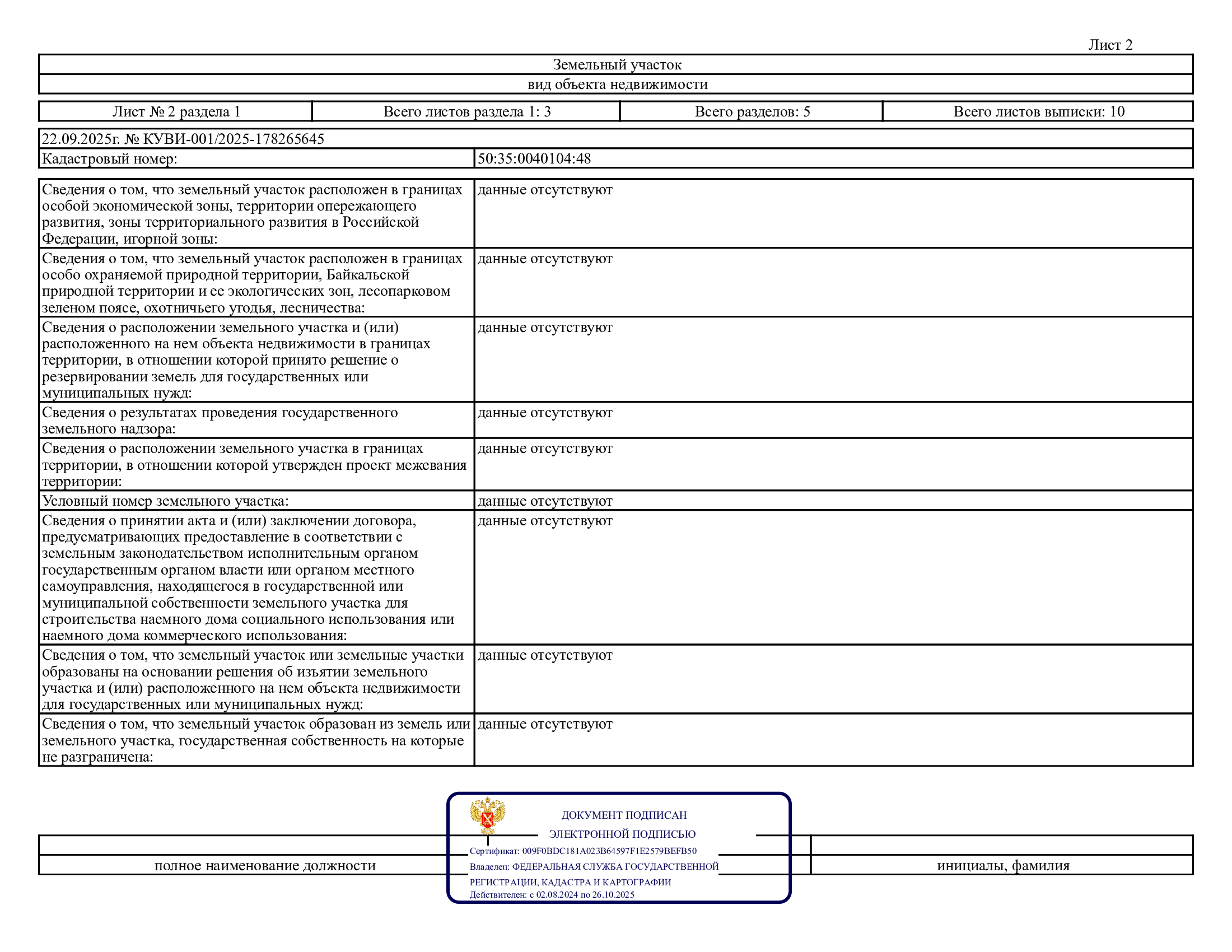Select the 'Земельный участок' heading
Viewport: 1232px width, 952px height.
[617, 65]
